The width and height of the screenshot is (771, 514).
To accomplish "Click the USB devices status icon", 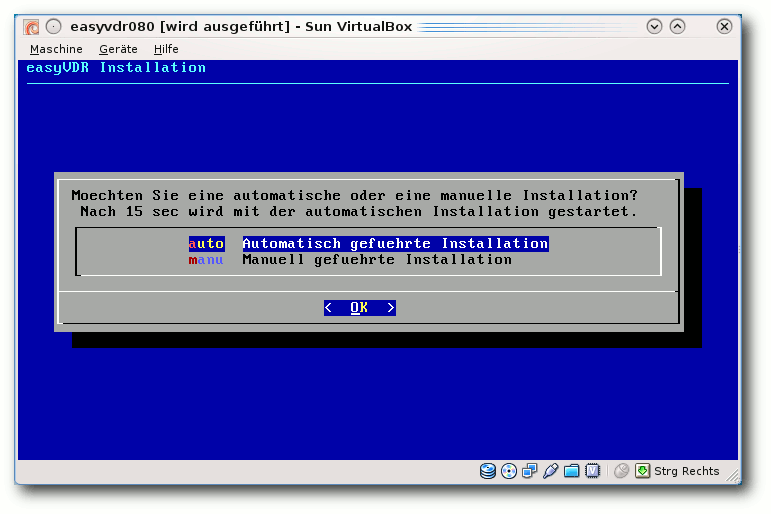I will pos(551,471).
